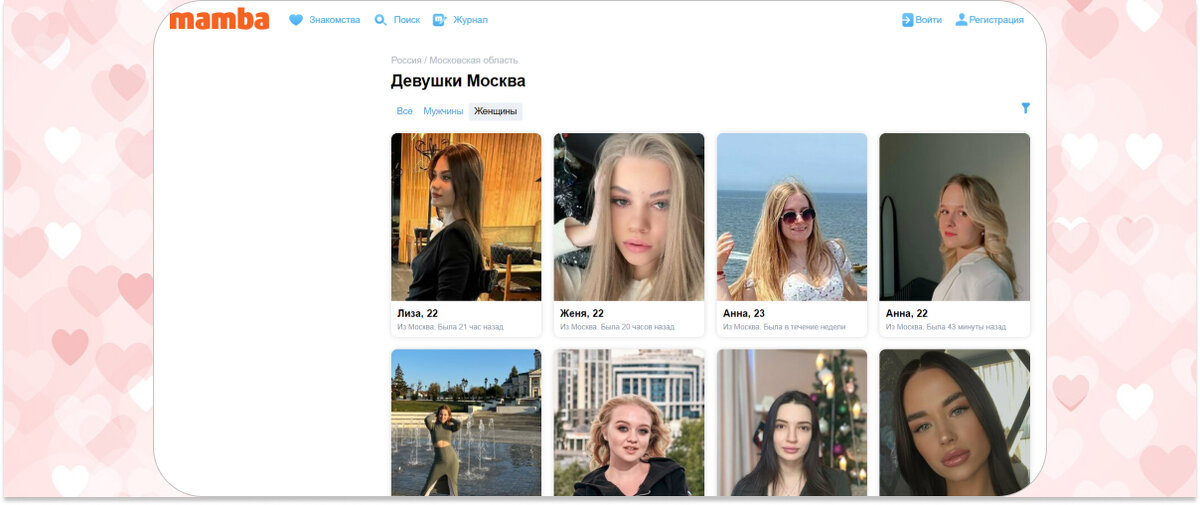Click the person icon beside Регистрация

(962, 19)
